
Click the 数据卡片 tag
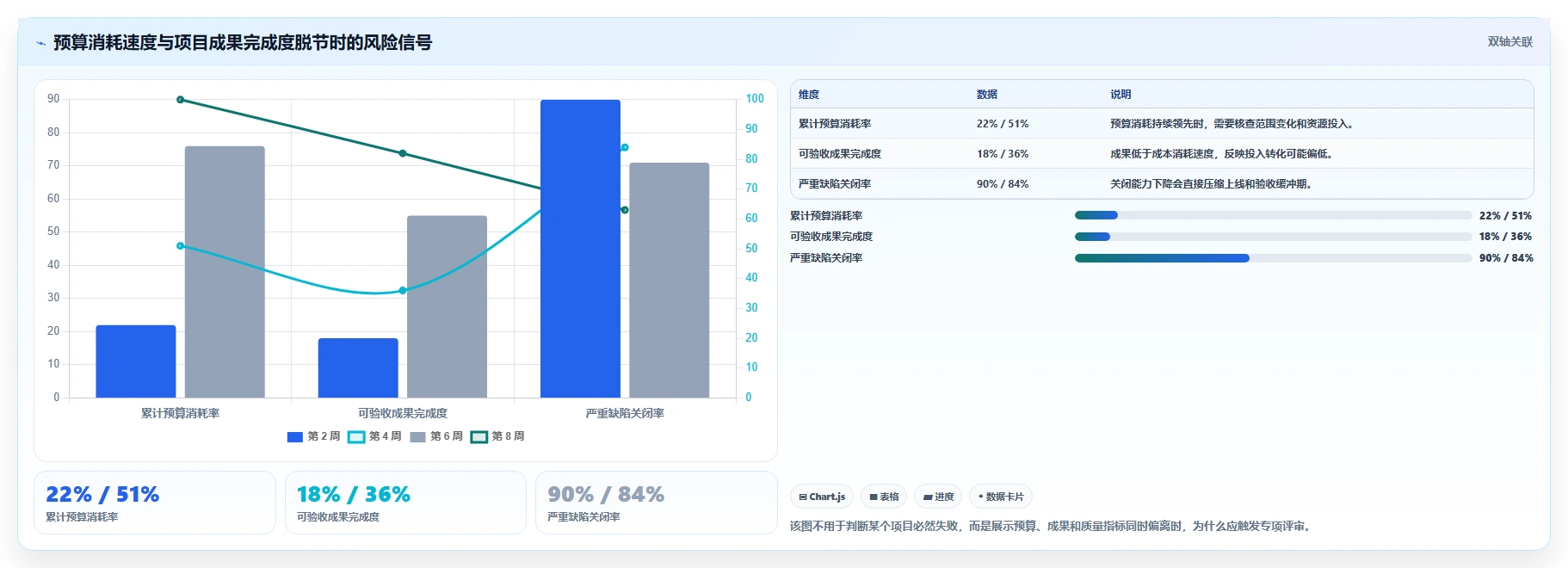(x=1001, y=497)
